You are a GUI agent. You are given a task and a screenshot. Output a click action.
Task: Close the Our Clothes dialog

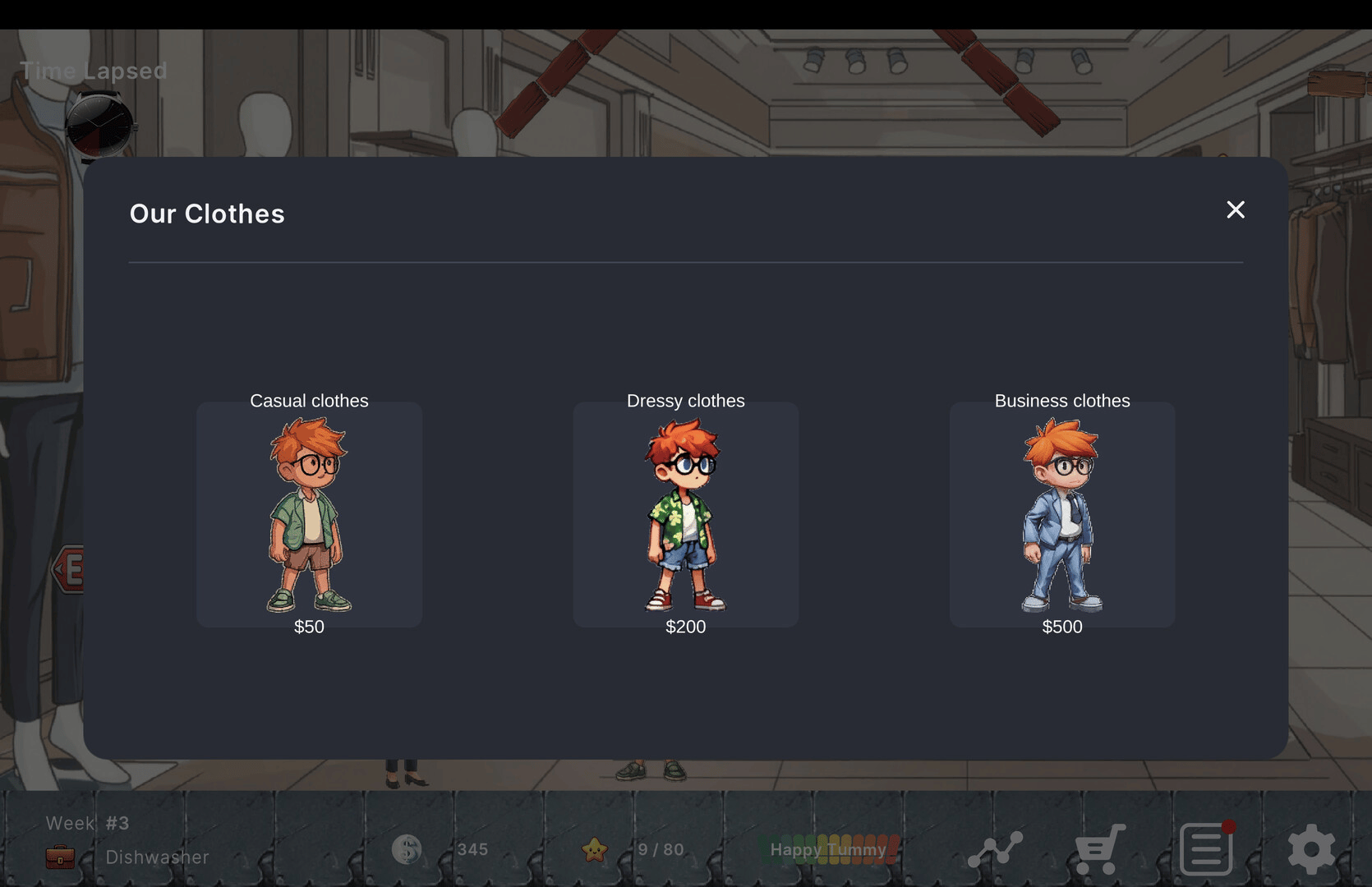click(x=1235, y=210)
